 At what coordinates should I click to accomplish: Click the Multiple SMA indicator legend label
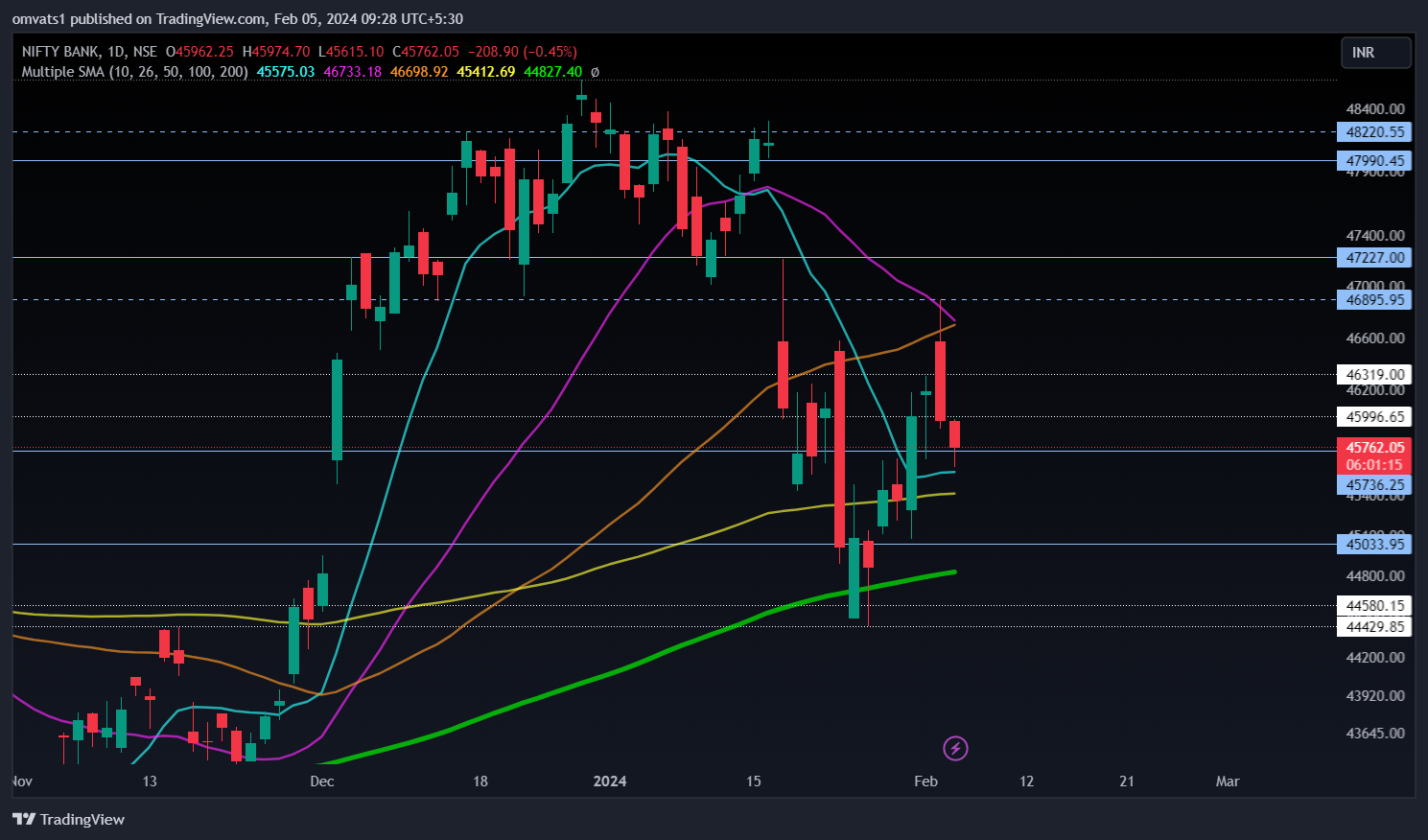(134, 72)
